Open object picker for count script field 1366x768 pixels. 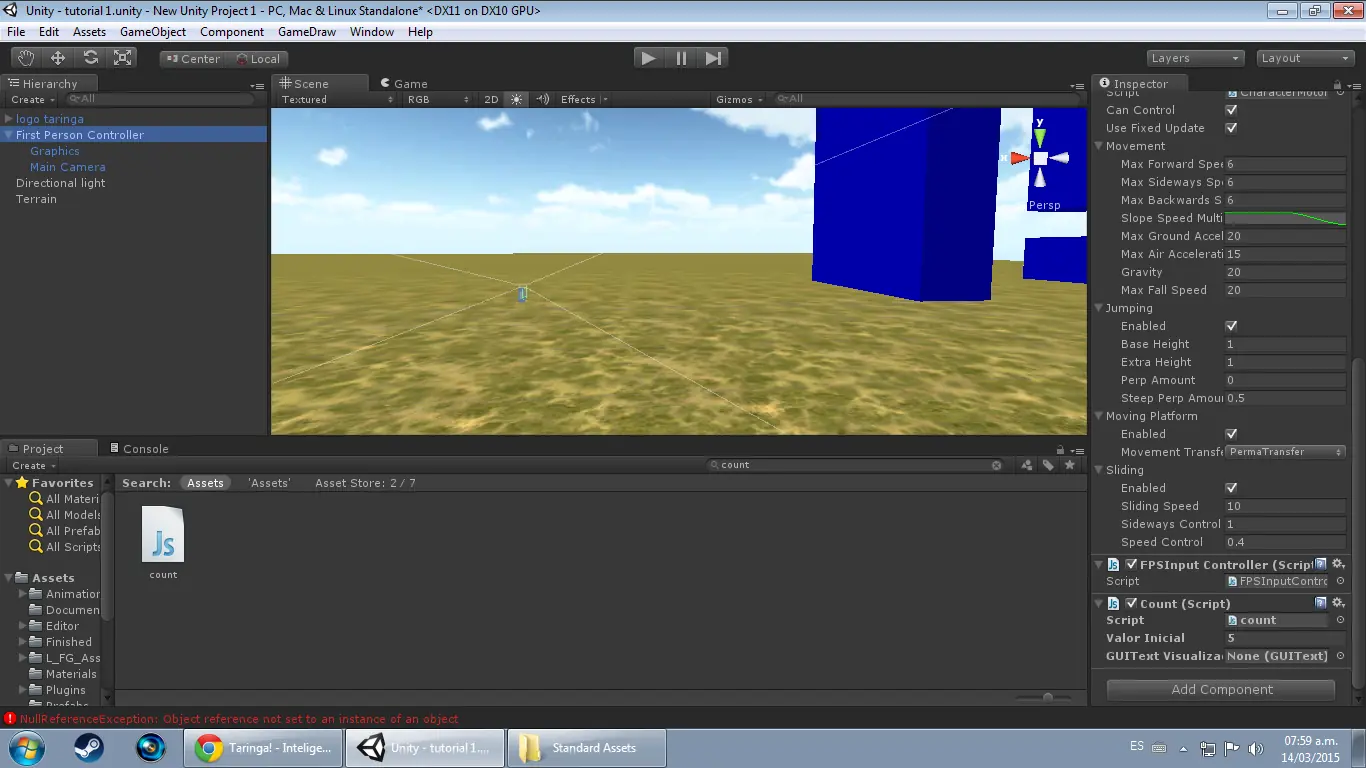click(x=1340, y=620)
